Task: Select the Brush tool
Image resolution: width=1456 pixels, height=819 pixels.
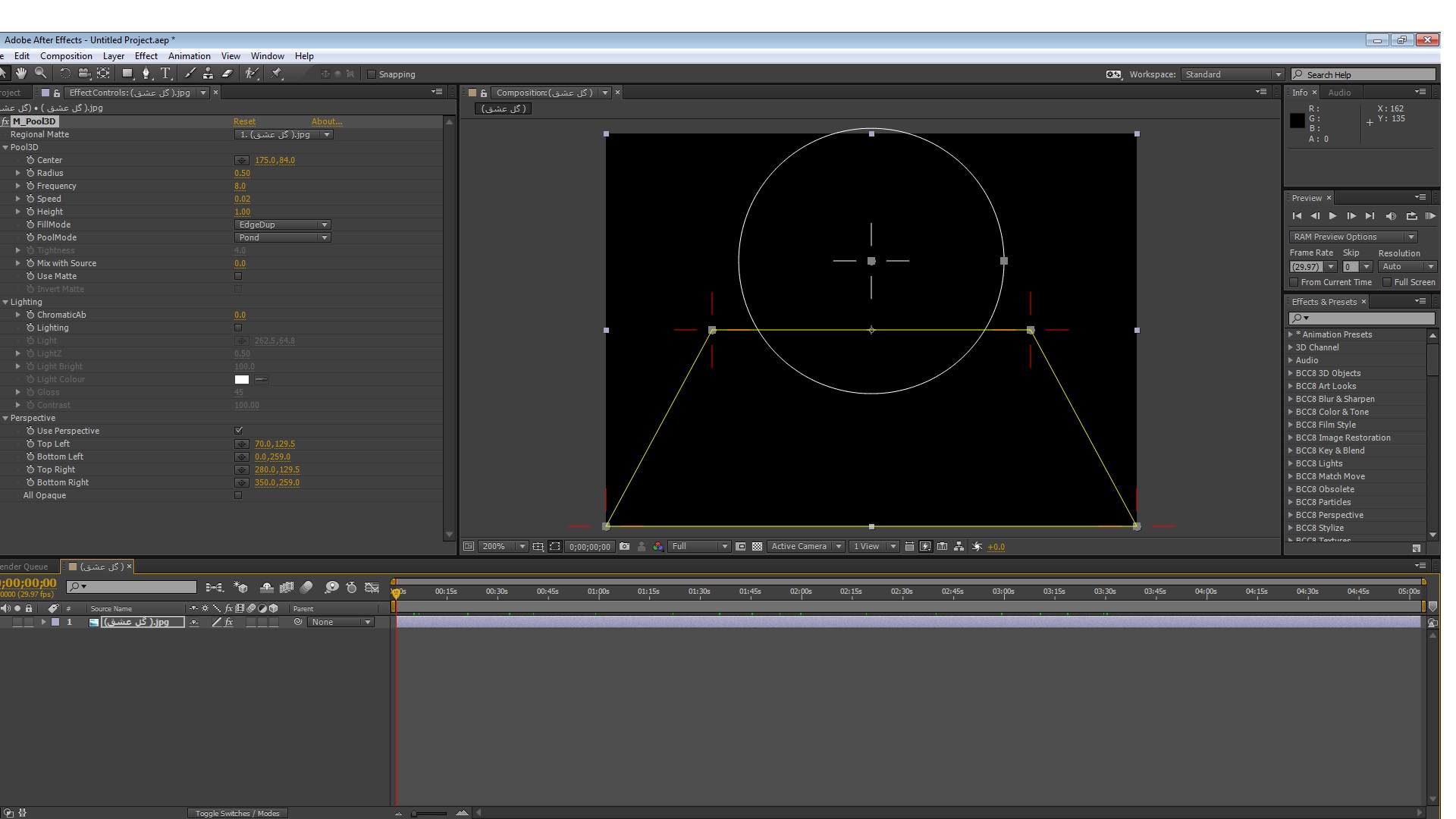Action: 190,74
